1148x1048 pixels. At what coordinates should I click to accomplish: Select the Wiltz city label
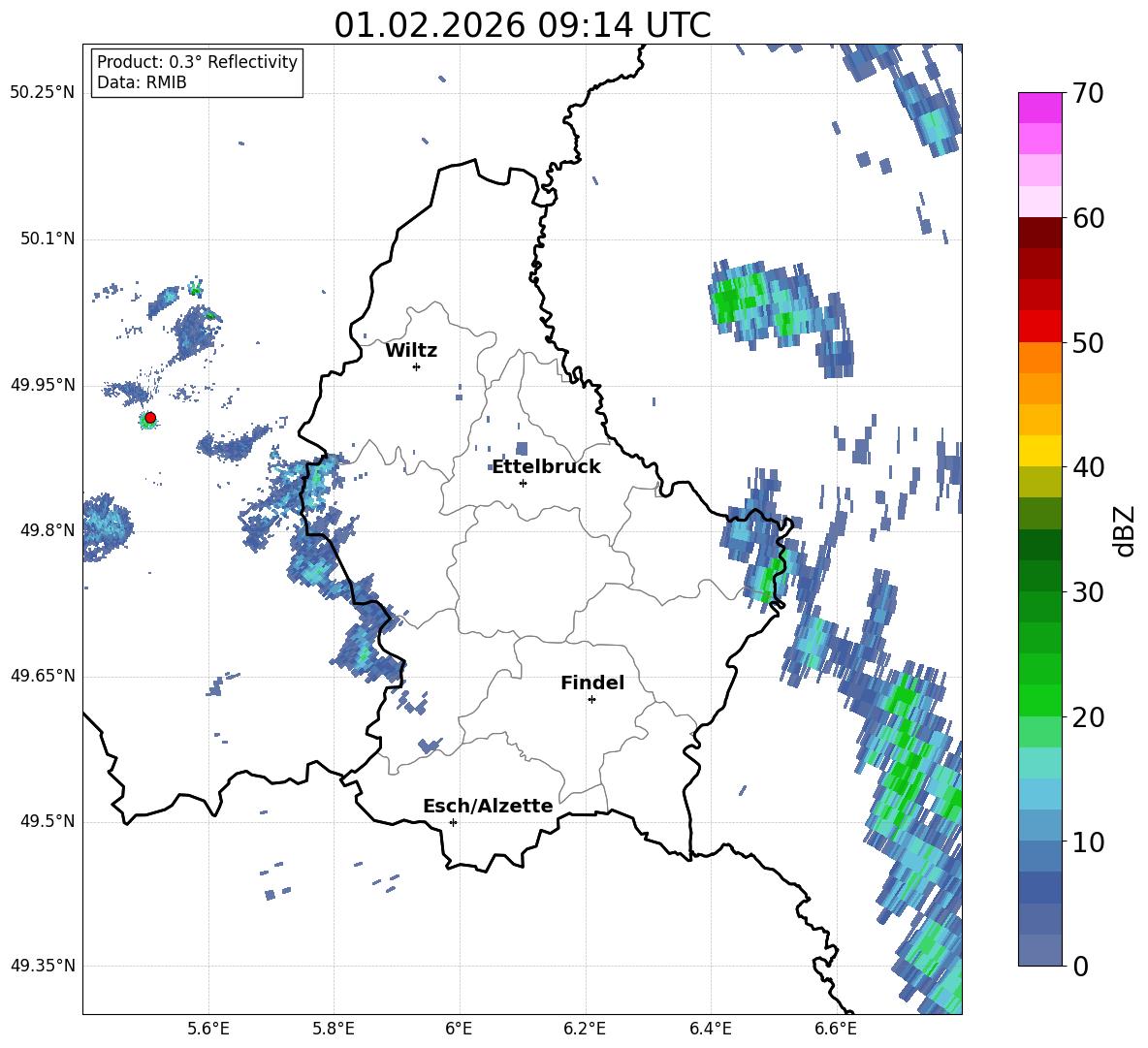(x=411, y=351)
